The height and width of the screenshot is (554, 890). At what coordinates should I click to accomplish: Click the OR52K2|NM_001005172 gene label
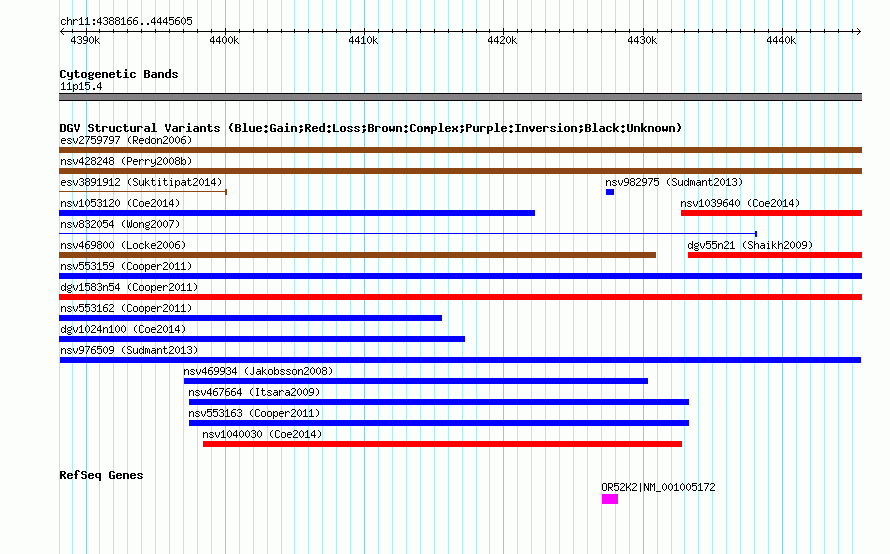pos(658,487)
